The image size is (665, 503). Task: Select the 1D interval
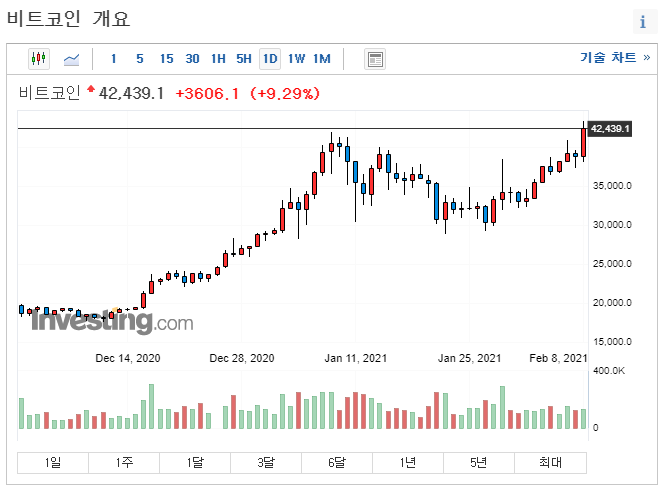[x=270, y=59]
